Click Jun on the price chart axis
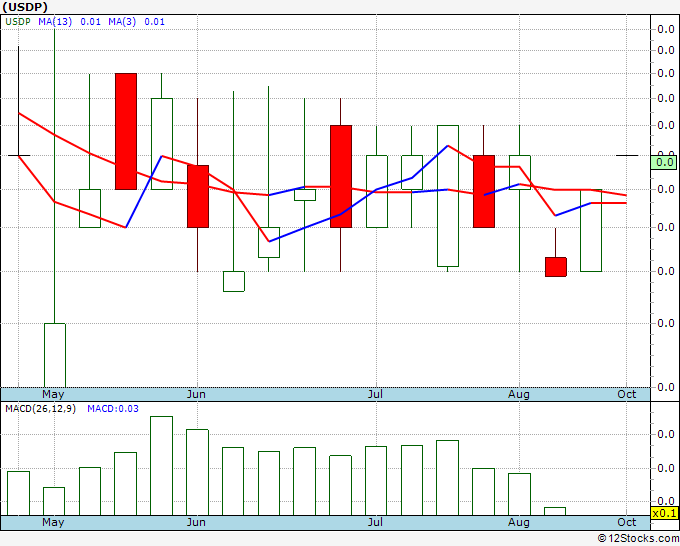Viewport: 680px width, 546px height. pyautogui.click(x=196, y=394)
